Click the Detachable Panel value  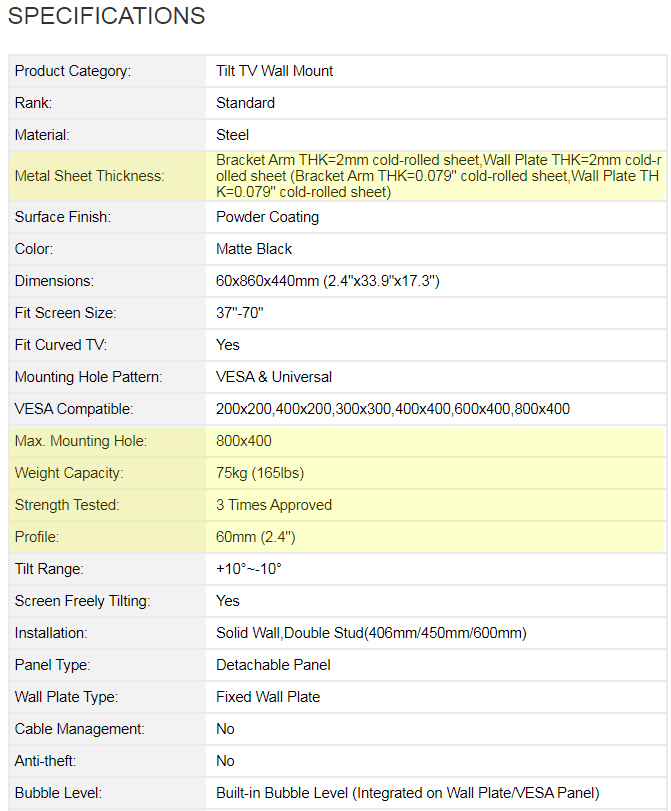273,665
